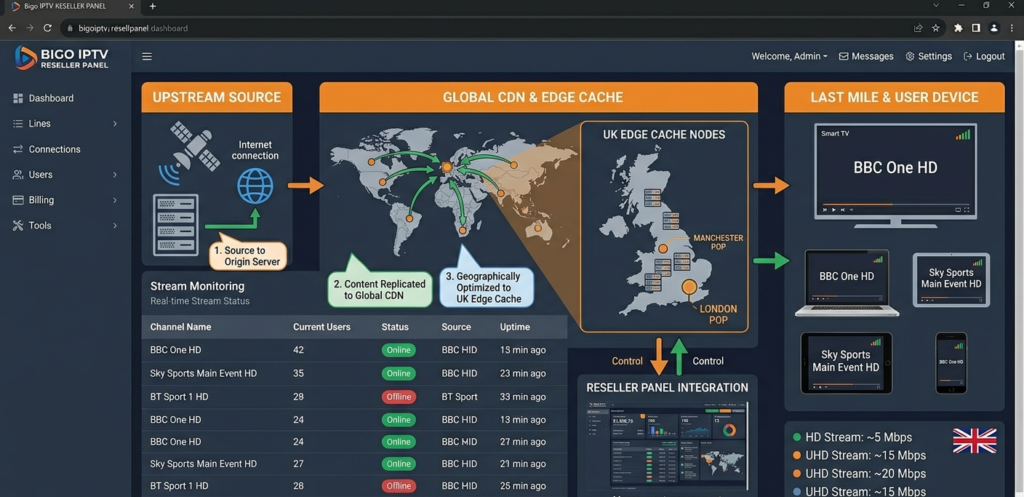Click the browser forward arrow

tap(29, 28)
